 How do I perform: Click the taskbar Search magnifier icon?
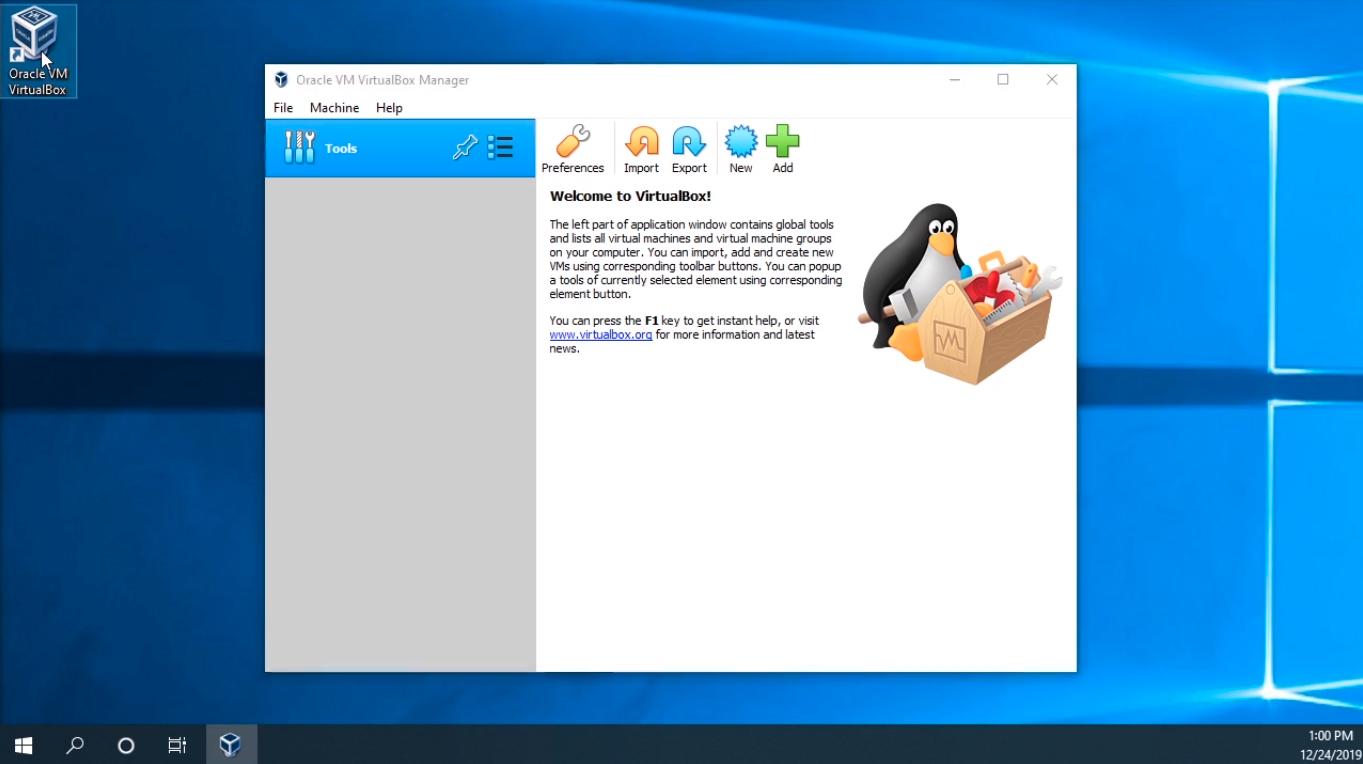[x=75, y=745]
